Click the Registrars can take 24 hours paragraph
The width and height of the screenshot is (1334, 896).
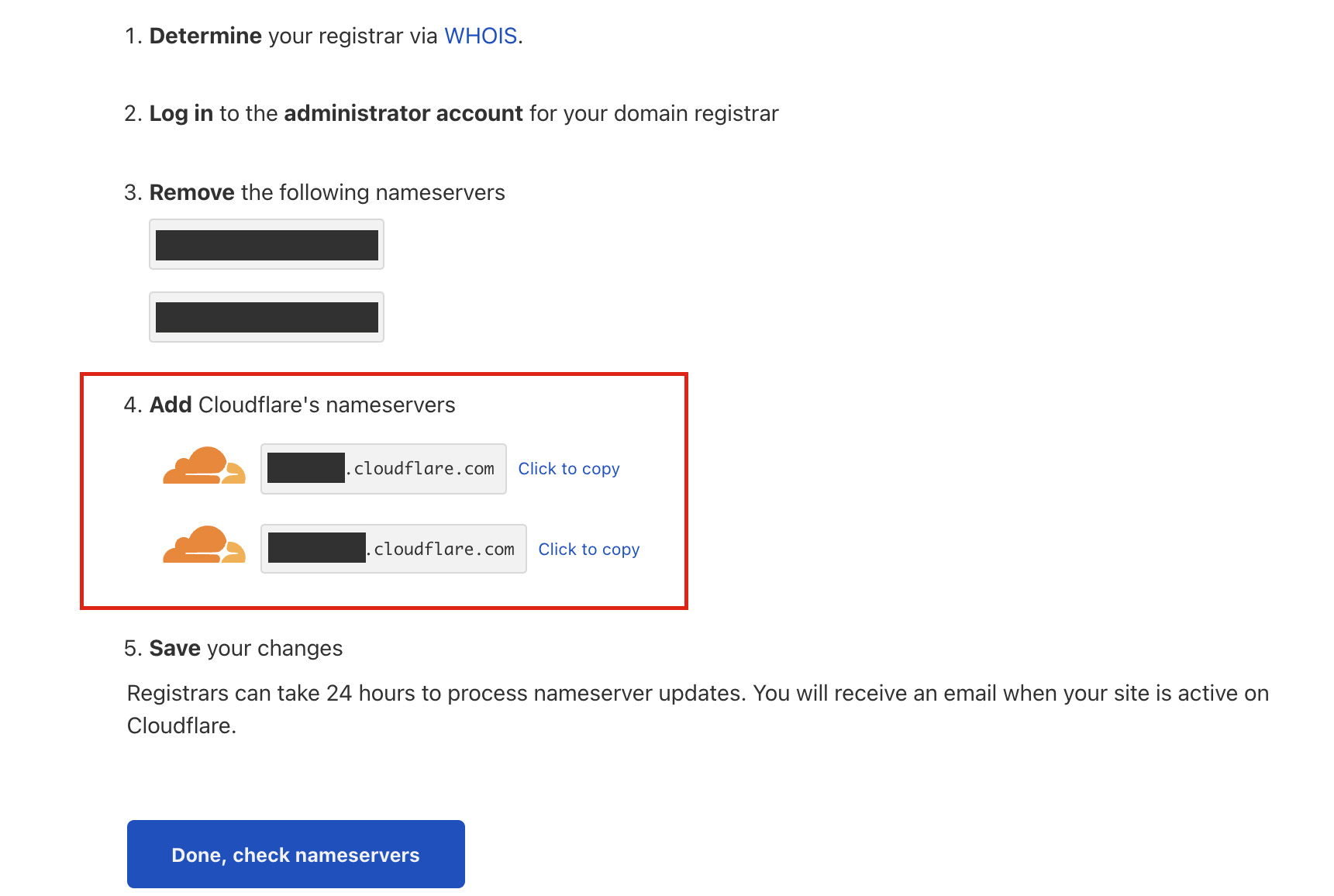click(x=698, y=709)
